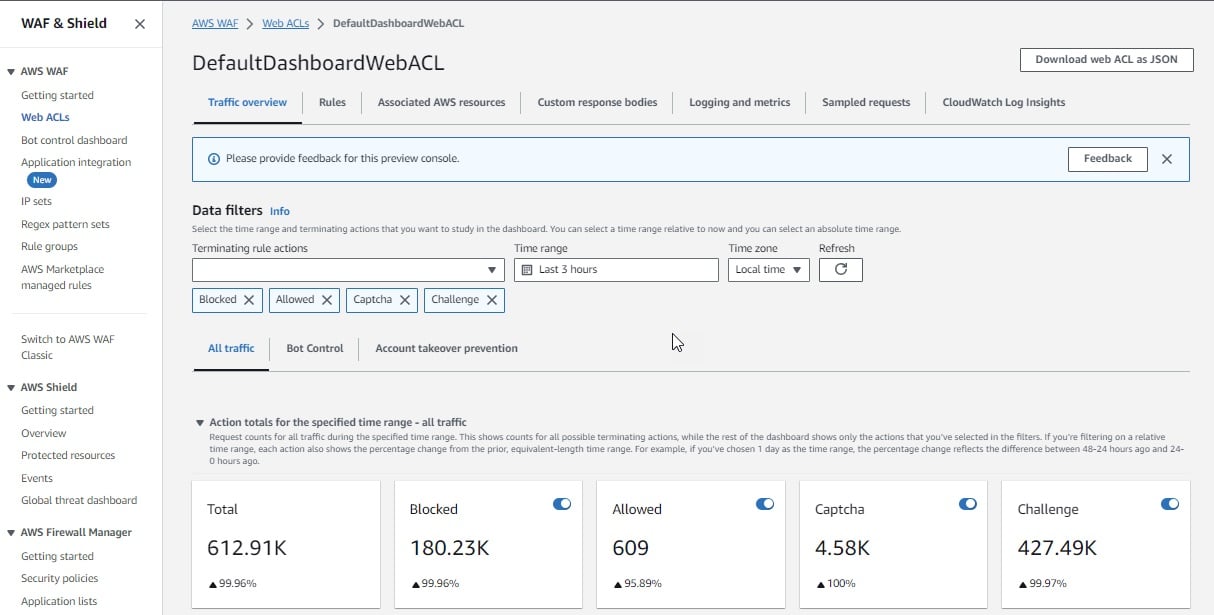Disable the Captcha action switch
Screen dimensions: 1214x615
point(967,504)
